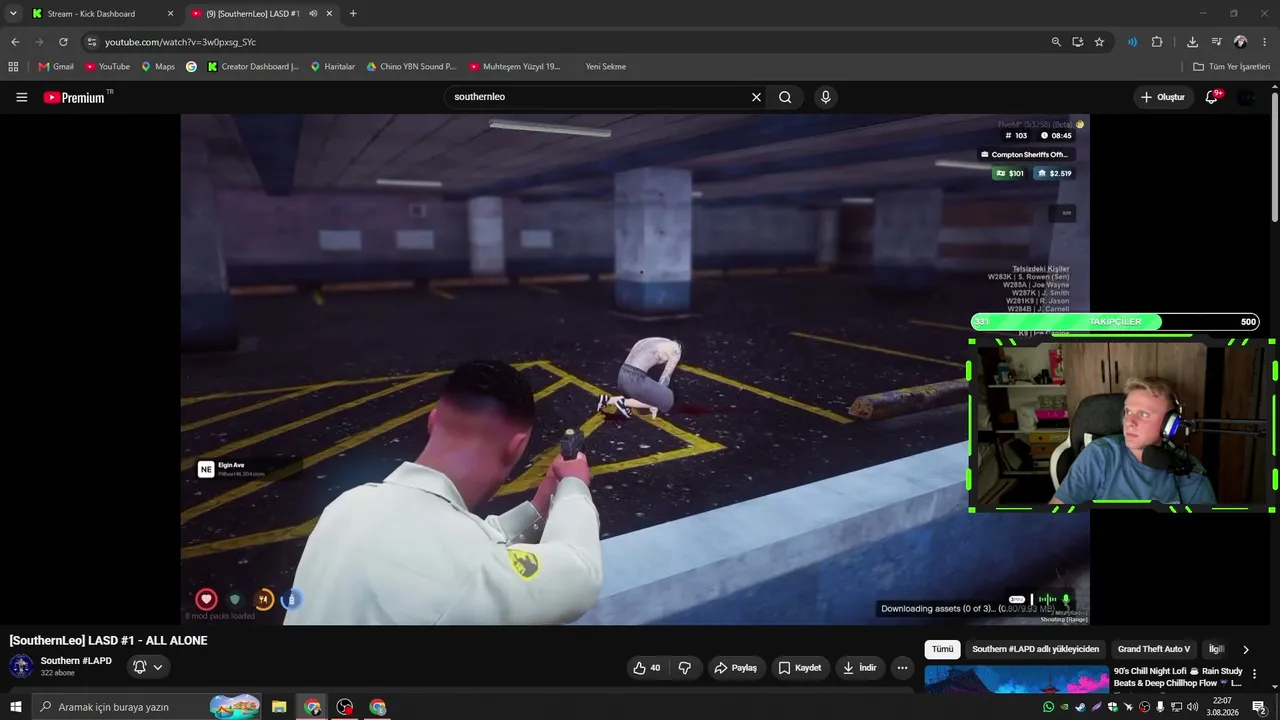
Task: Select the Southern #LAPD adlı yükleyiciden chip
Action: coord(1035,649)
